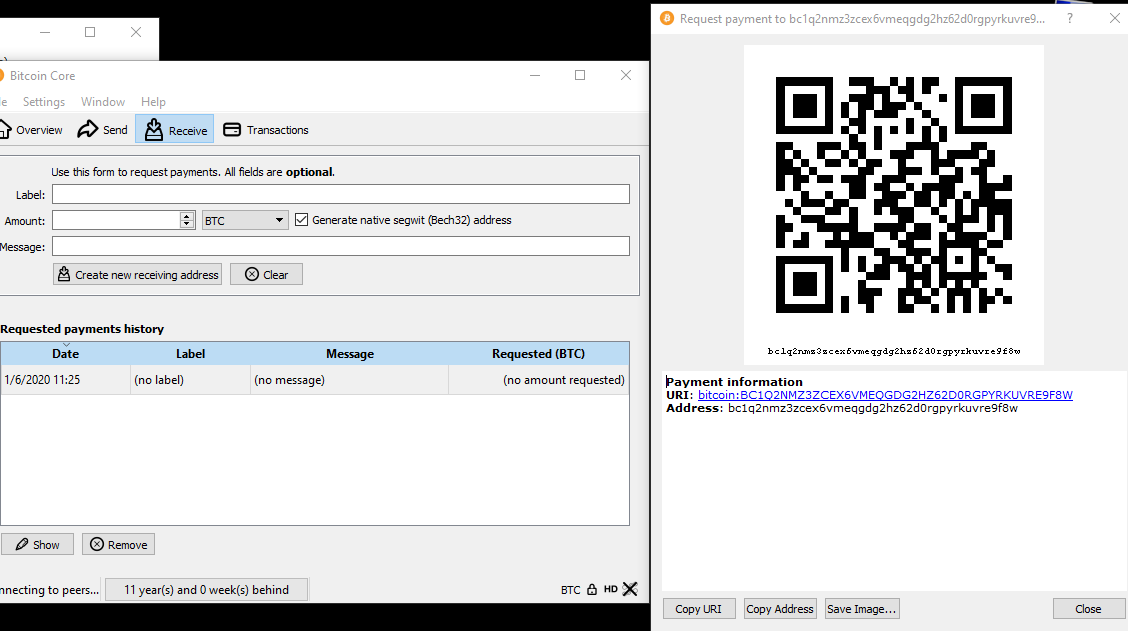Minimize the Bitcoin Core window
Image resolution: width=1128 pixels, height=631 pixels.
pos(535,75)
